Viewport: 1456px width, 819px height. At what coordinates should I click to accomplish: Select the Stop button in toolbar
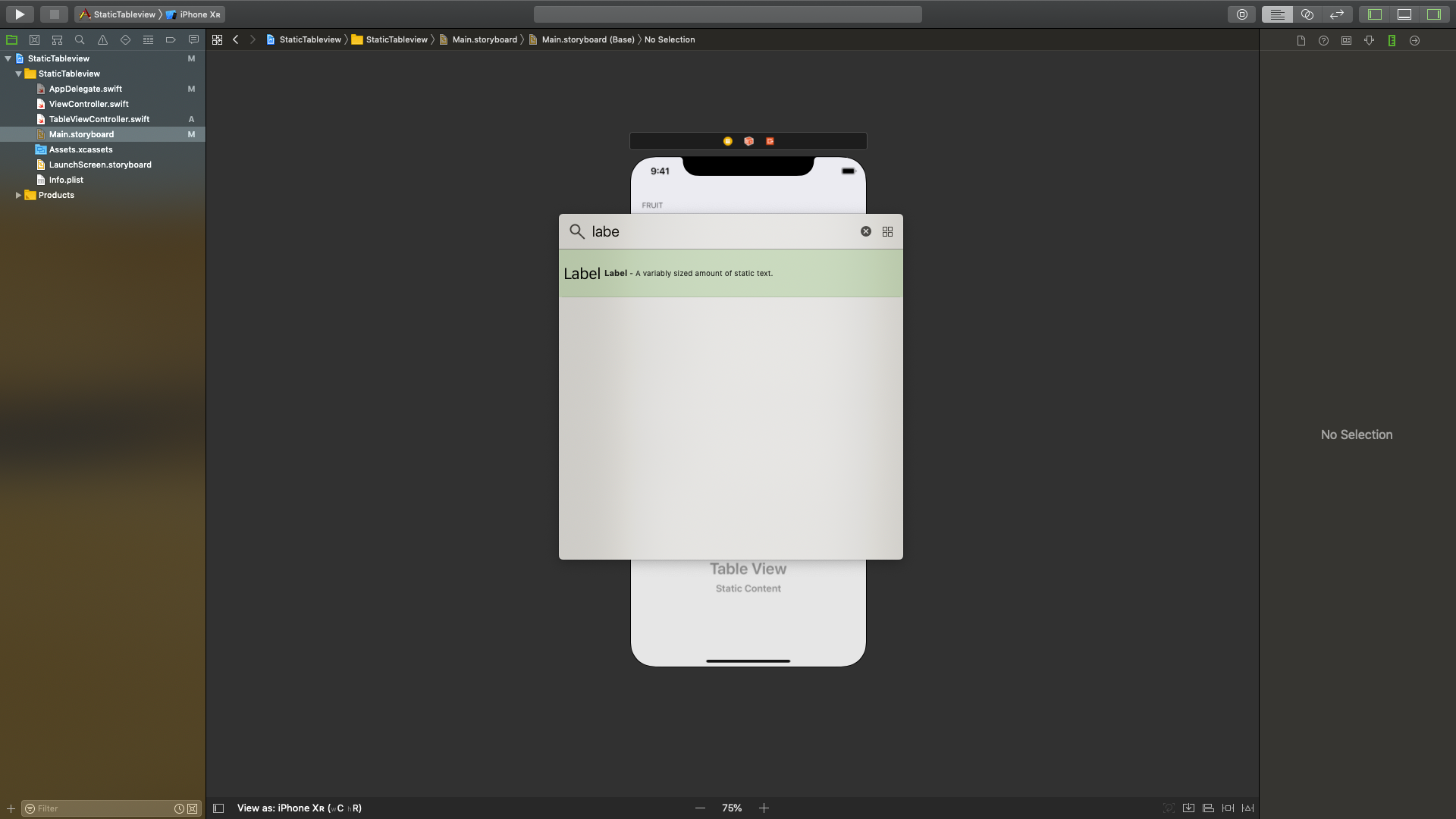54,13
